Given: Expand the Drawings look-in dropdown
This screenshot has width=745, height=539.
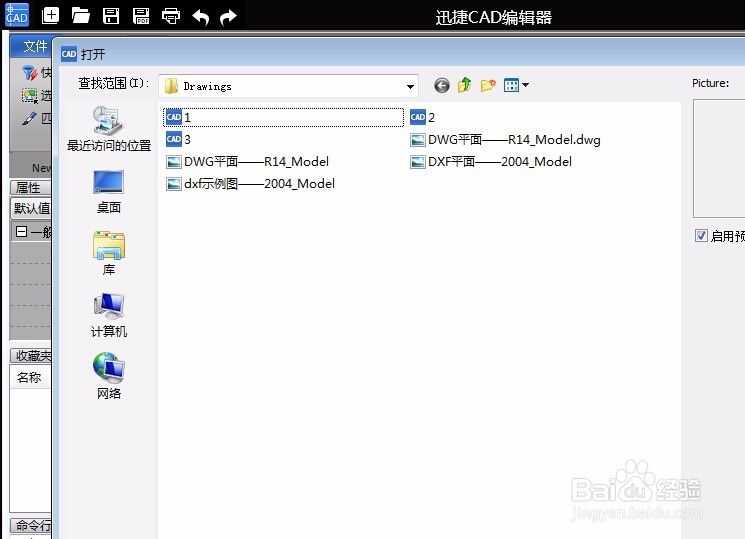Looking at the screenshot, I should (x=410, y=87).
